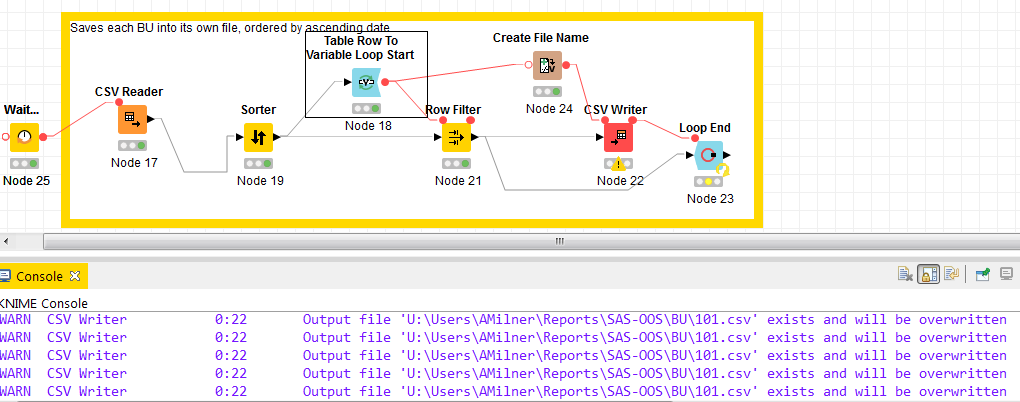This screenshot has width=1020, height=402.
Task: Select the Table Row To Variable Loop Start node
Action: tap(366, 84)
